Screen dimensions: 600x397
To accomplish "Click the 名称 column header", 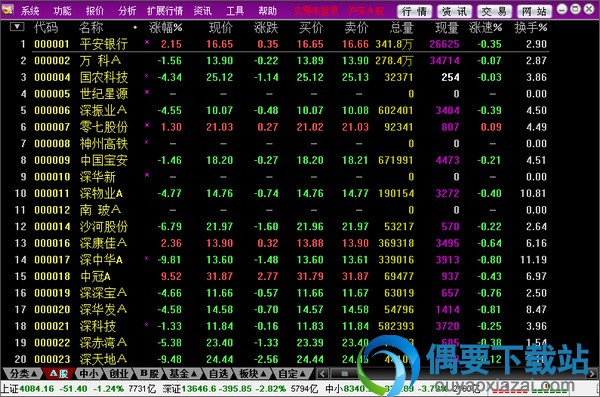I will (x=91, y=28).
